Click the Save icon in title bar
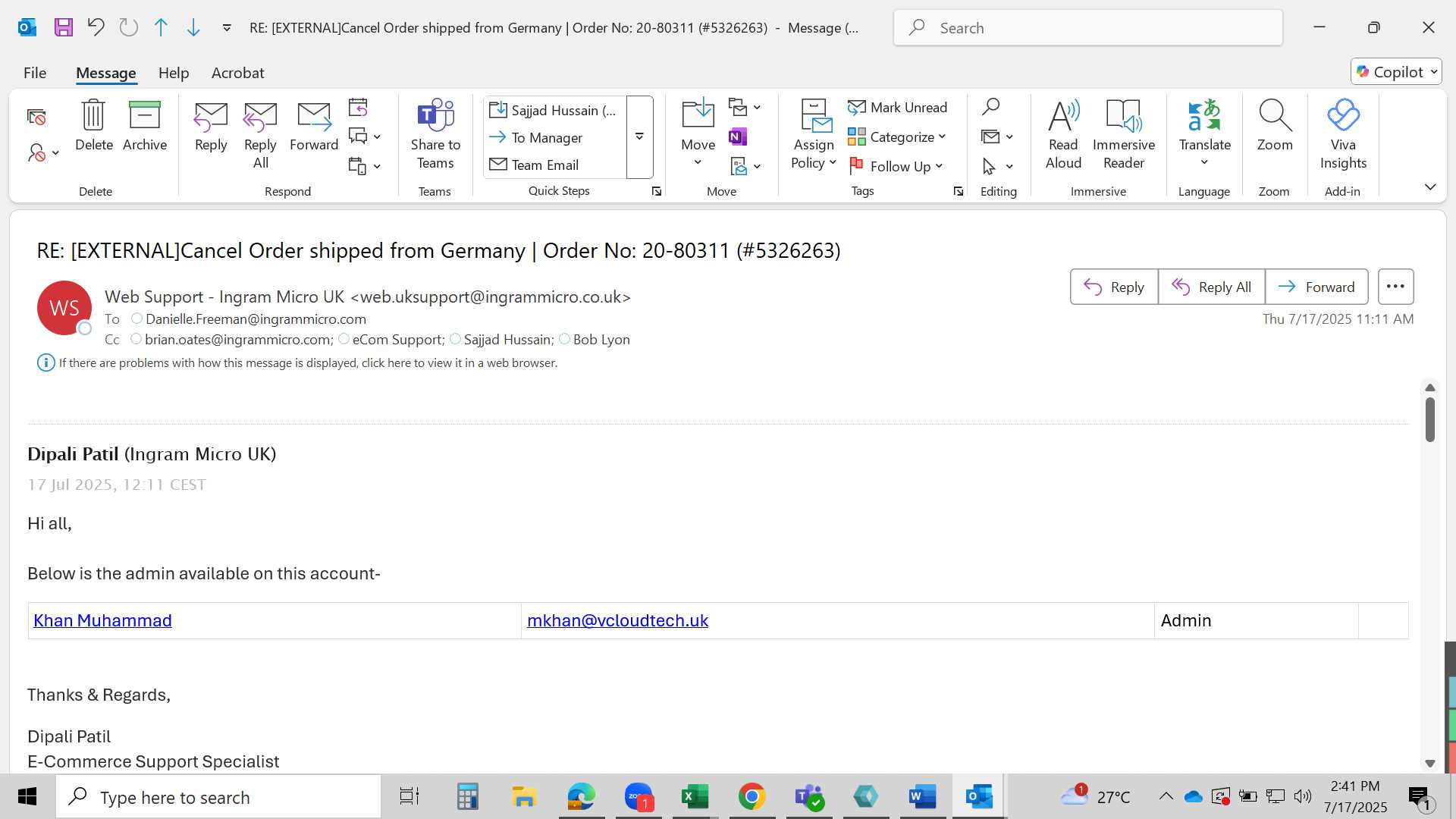The width and height of the screenshot is (1456, 819). [64, 28]
